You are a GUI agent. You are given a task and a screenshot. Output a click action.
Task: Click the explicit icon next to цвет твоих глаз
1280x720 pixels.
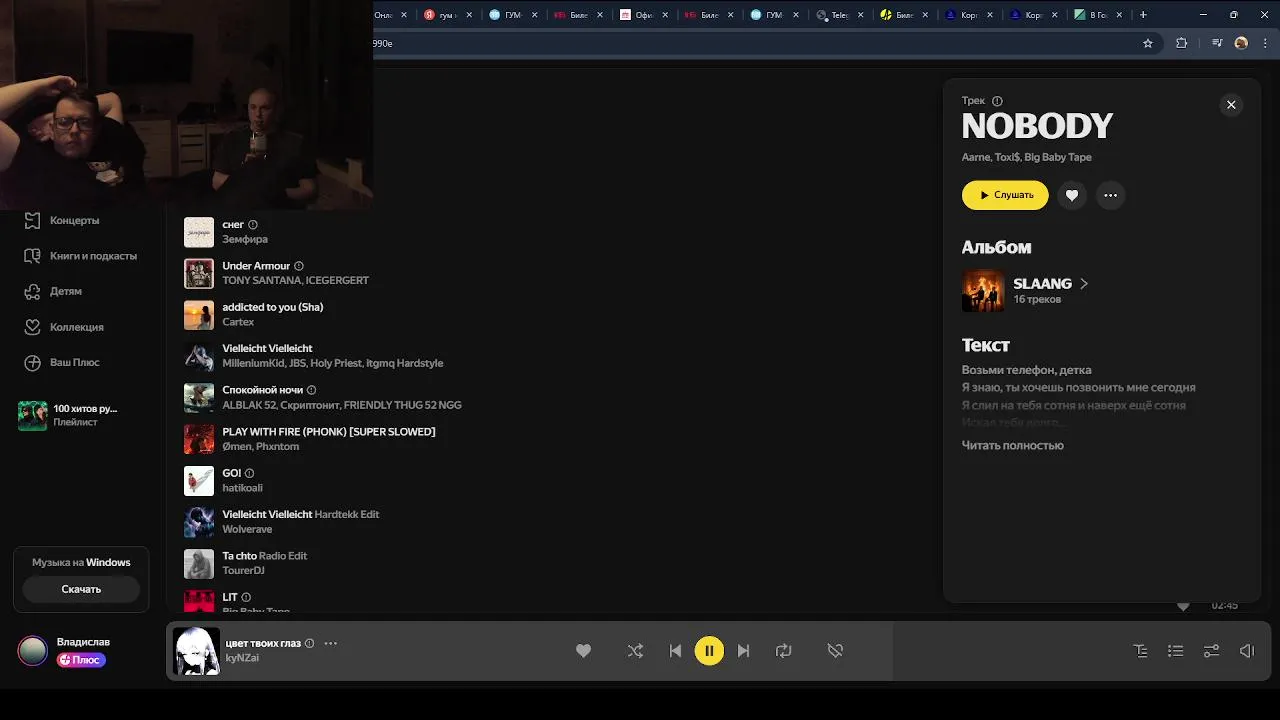click(309, 643)
